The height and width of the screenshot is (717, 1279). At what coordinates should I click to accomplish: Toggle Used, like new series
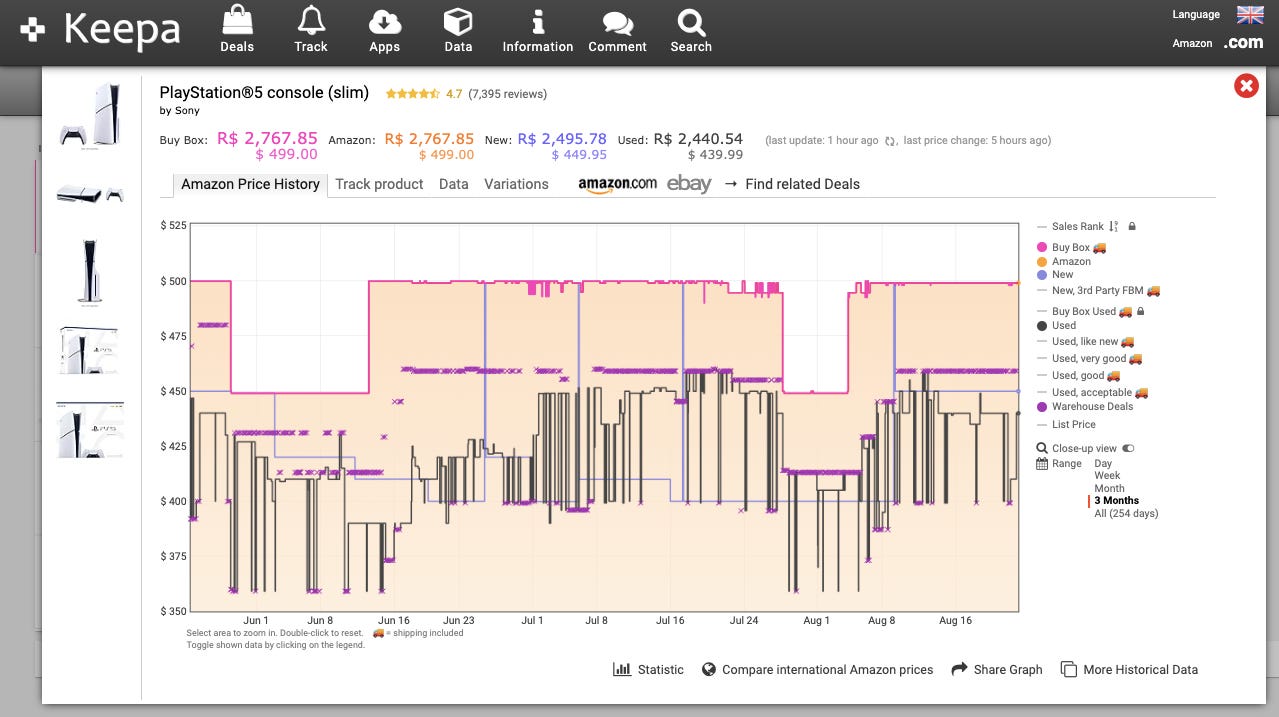pos(1085,342)
